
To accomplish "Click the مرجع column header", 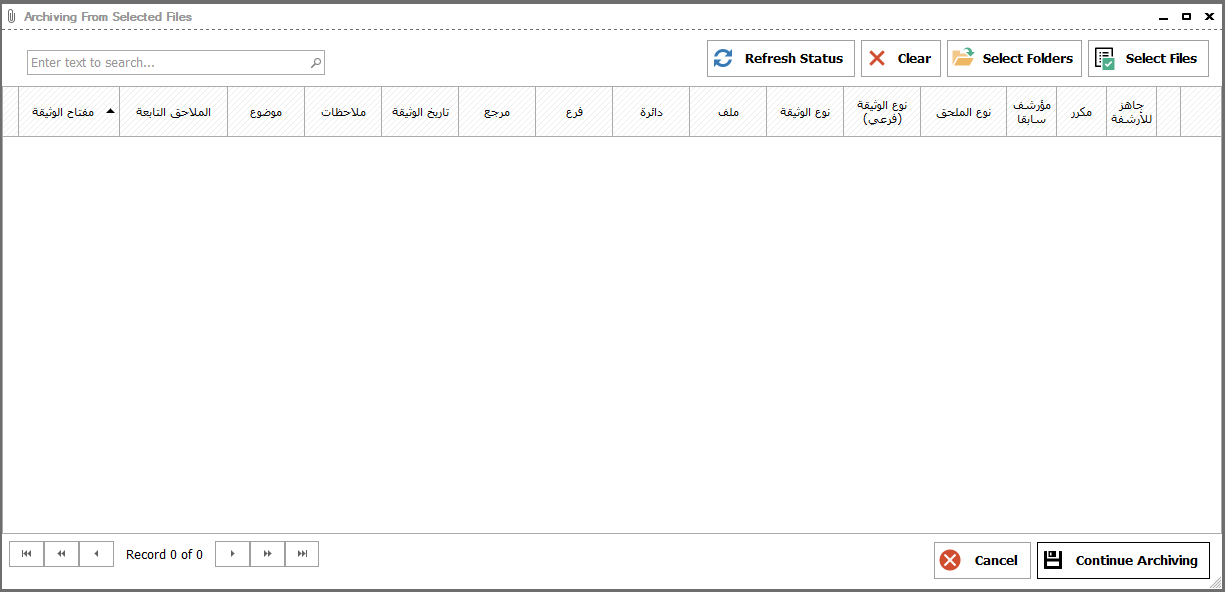I will point(497,111).
